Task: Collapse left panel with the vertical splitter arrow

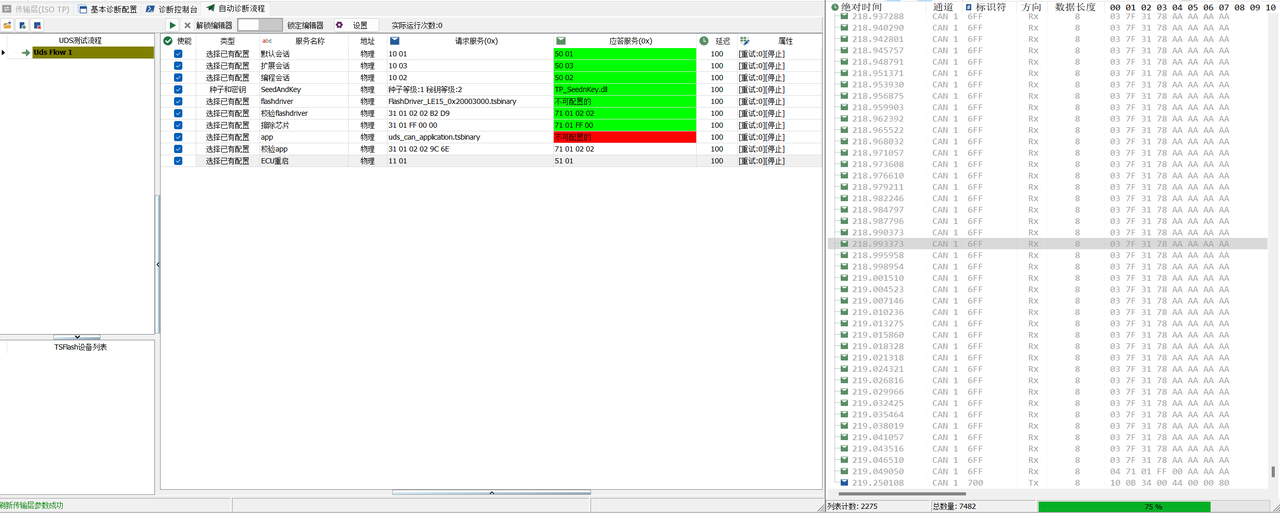Action: pos(158,264)
